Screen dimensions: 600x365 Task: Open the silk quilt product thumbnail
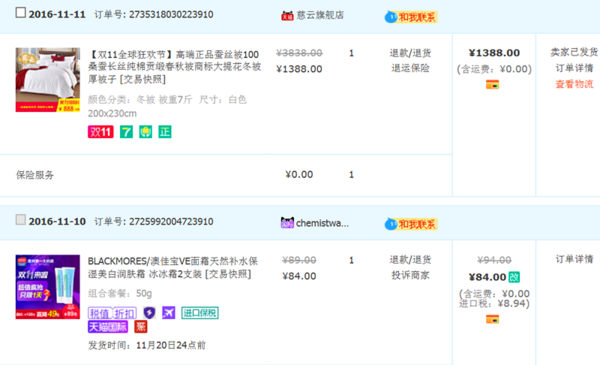(x=48, y=80)
